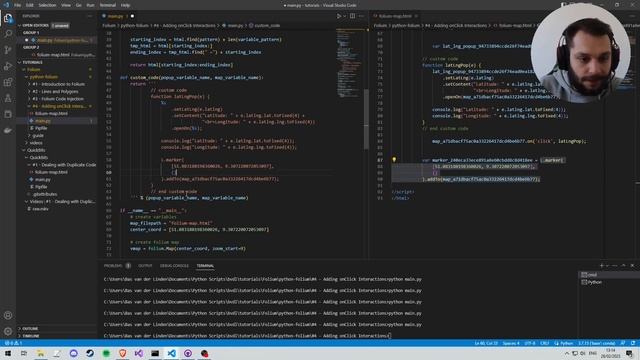Open notifications bell in status bar

pyautogui.click(x=633, y=343)
